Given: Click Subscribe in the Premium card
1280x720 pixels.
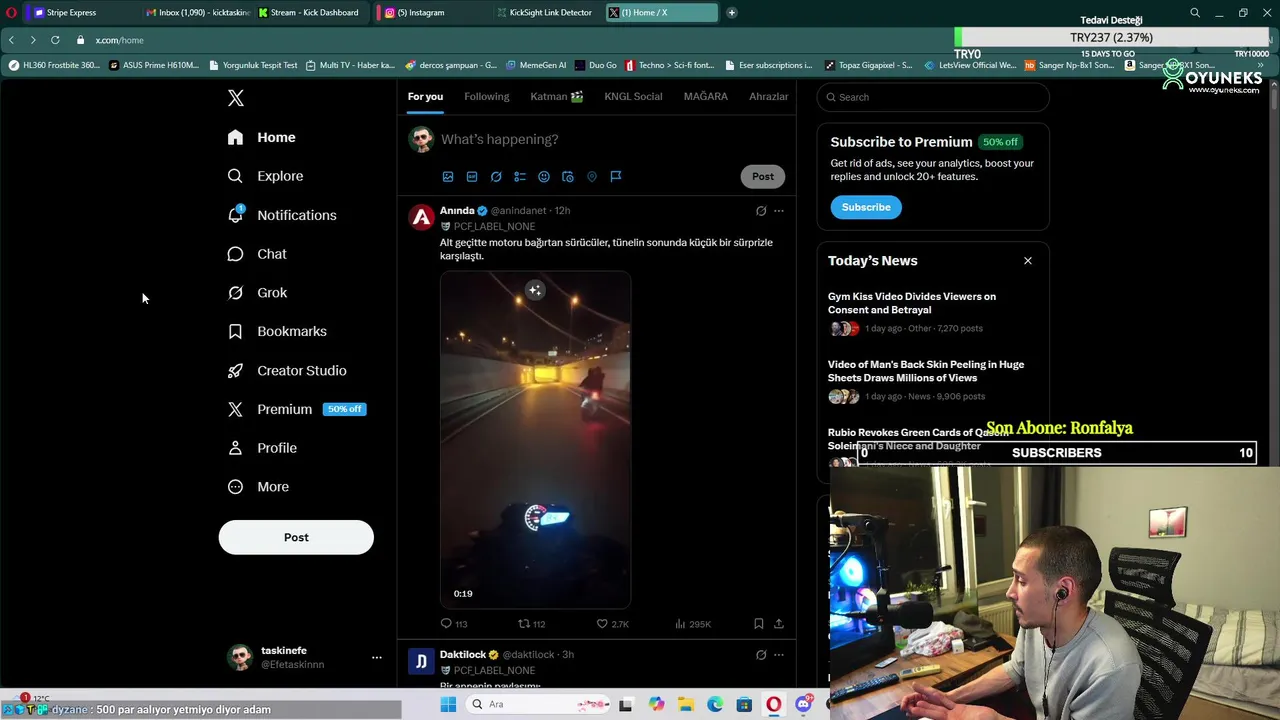Looking at the screenshot, I should tap(866, 207).
